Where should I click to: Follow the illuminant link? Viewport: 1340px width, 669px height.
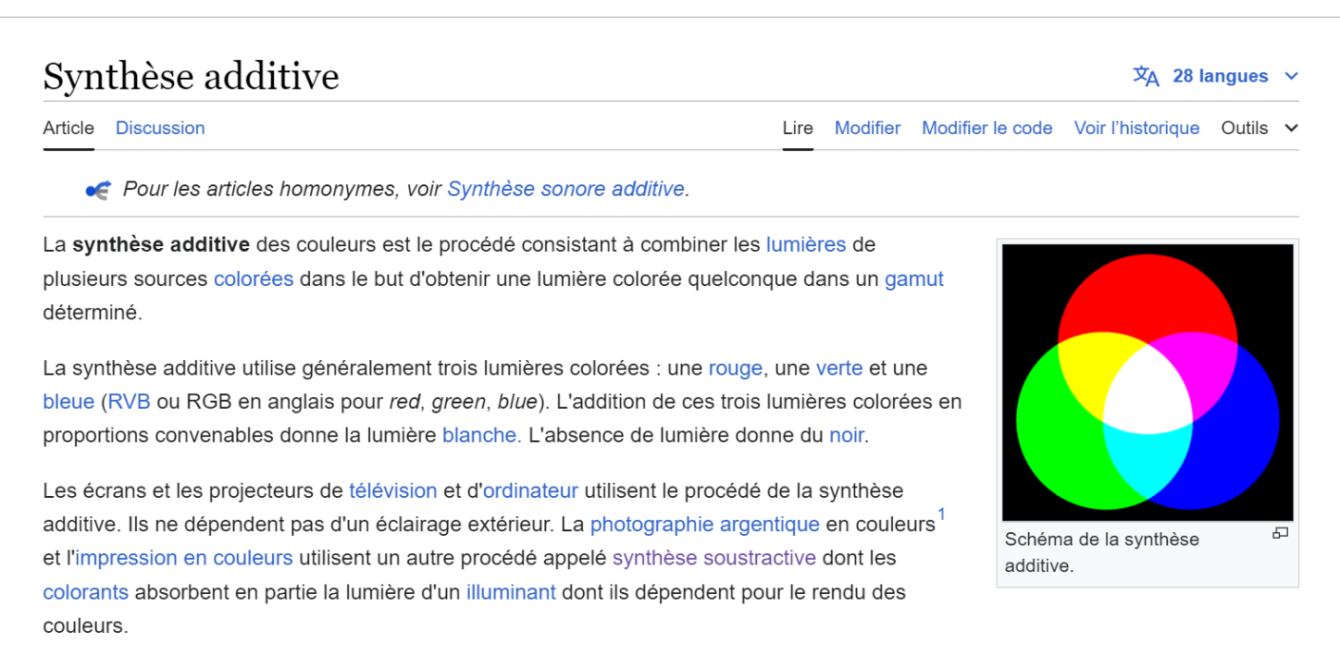(x=510, y=592)
